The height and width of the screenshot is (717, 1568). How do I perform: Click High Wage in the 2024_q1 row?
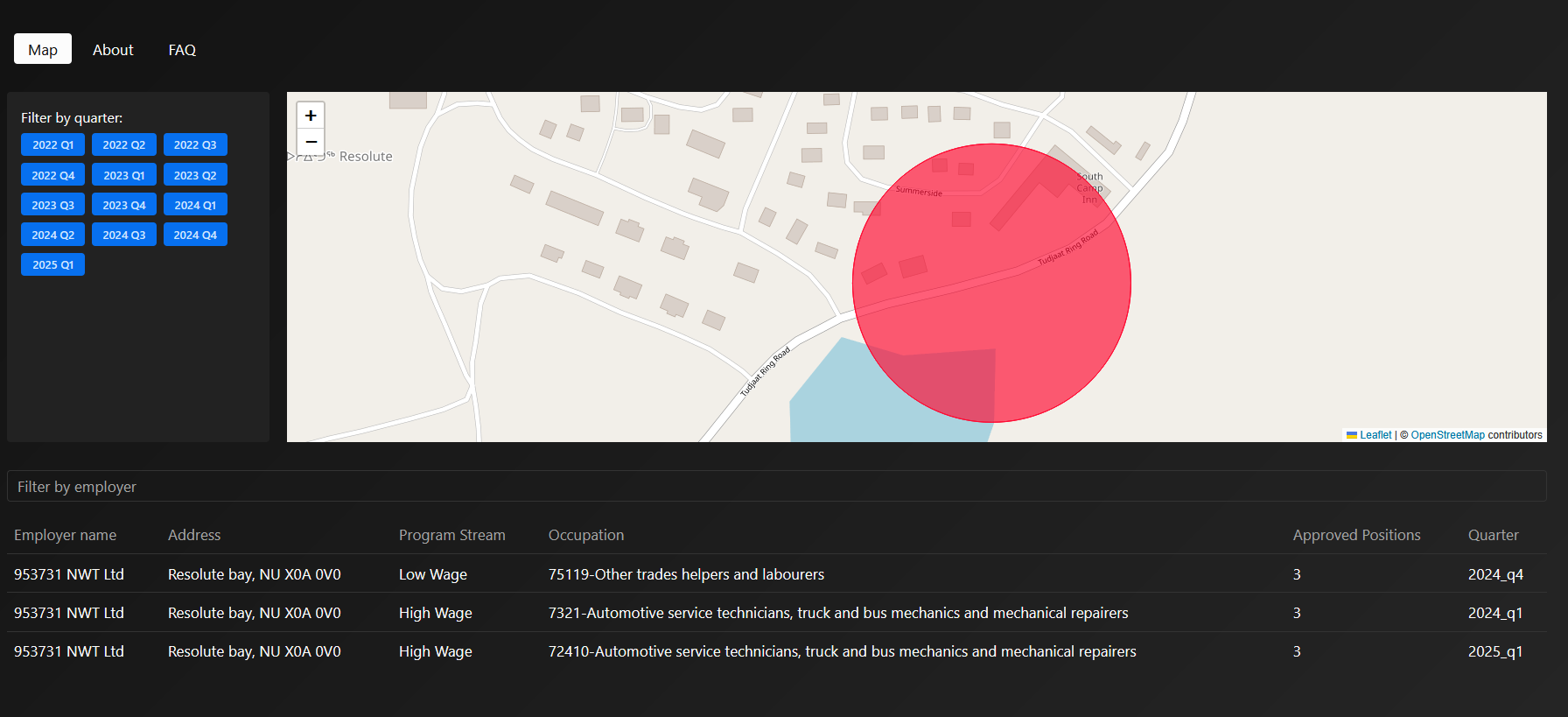[436, 613]
